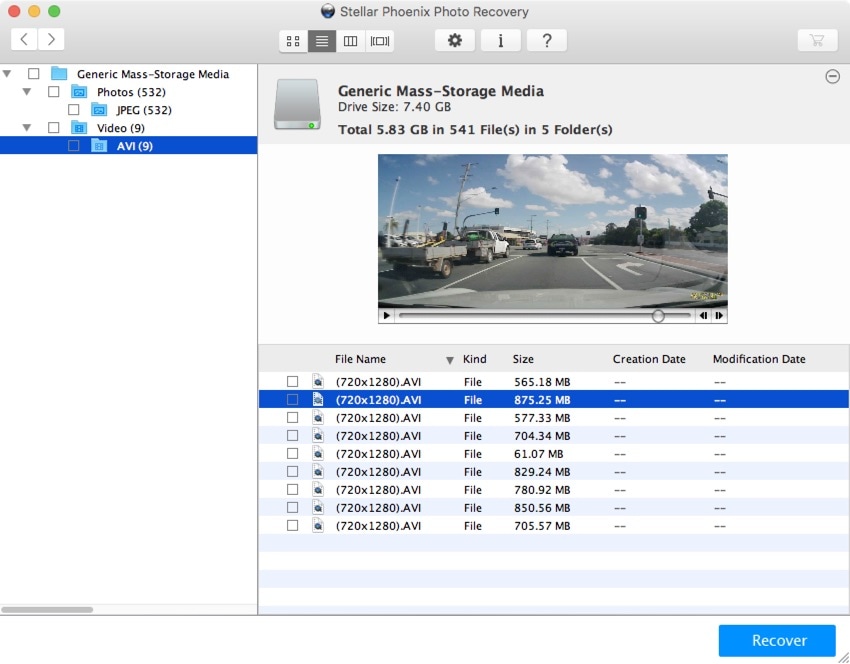The height and width of the screenshot is (664, 850).
Task: Click file icon of 565.18 MB AVI
Action: (318, 382)
